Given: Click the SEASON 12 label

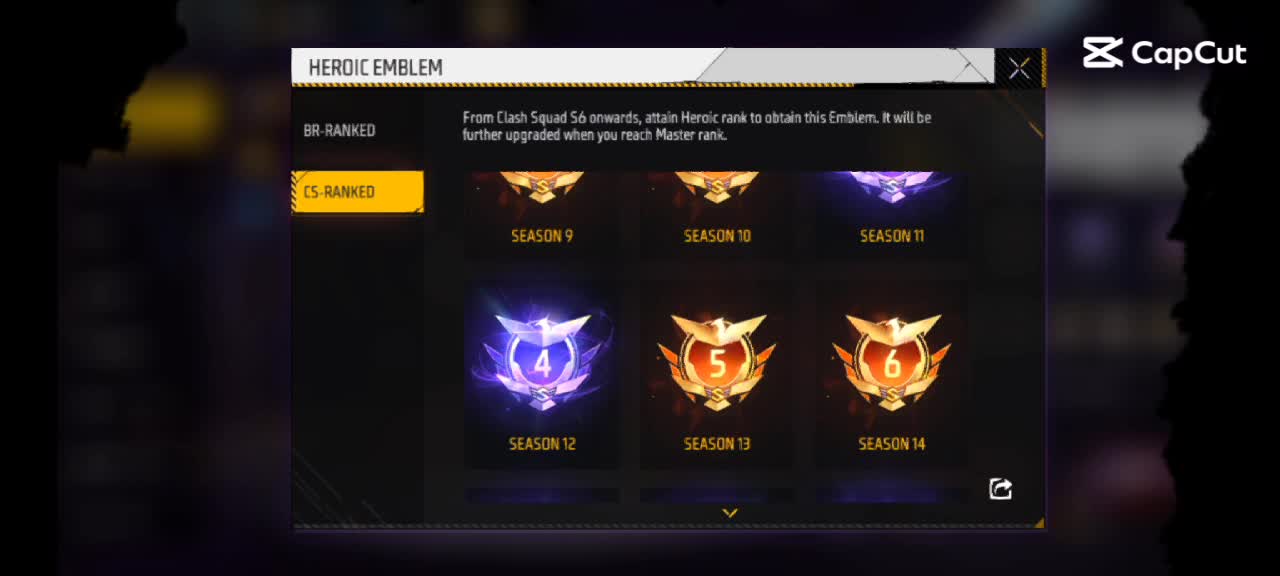Looking at the screenshot, I should (x=542, y=444).
